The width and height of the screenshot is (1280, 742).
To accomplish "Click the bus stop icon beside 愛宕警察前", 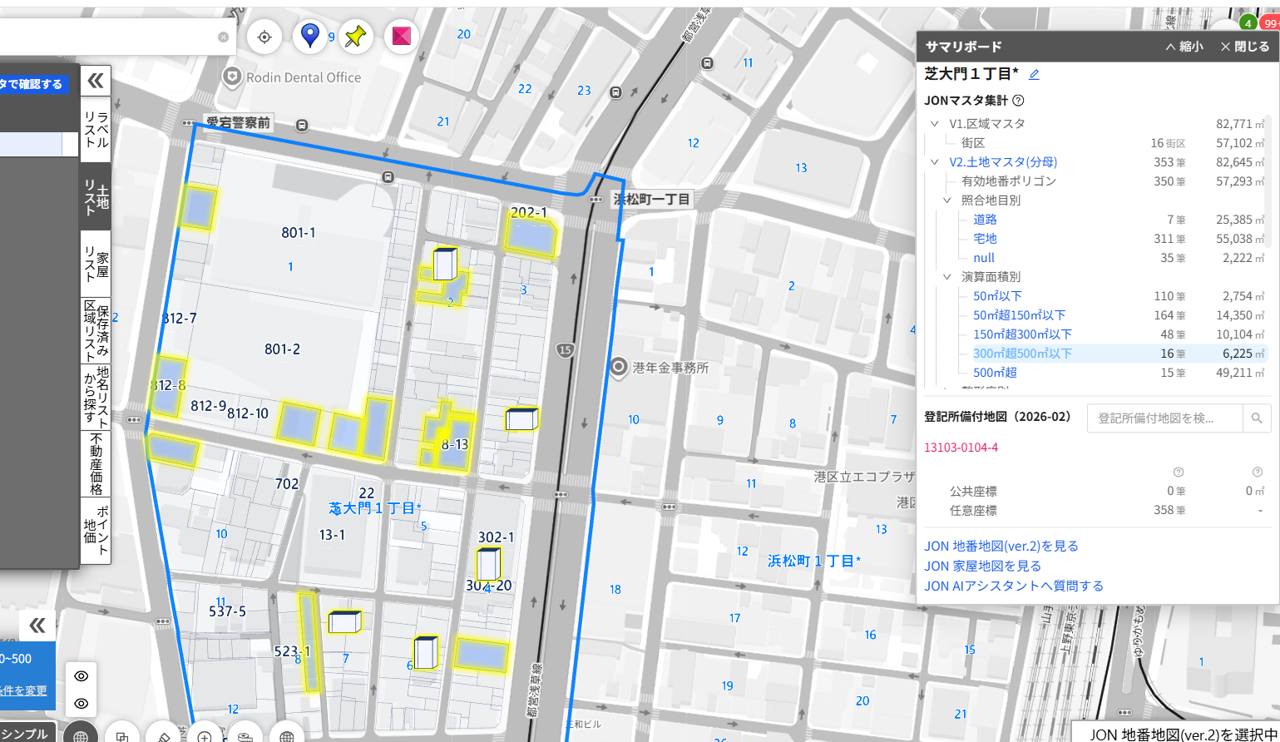I will click(302, 127).
